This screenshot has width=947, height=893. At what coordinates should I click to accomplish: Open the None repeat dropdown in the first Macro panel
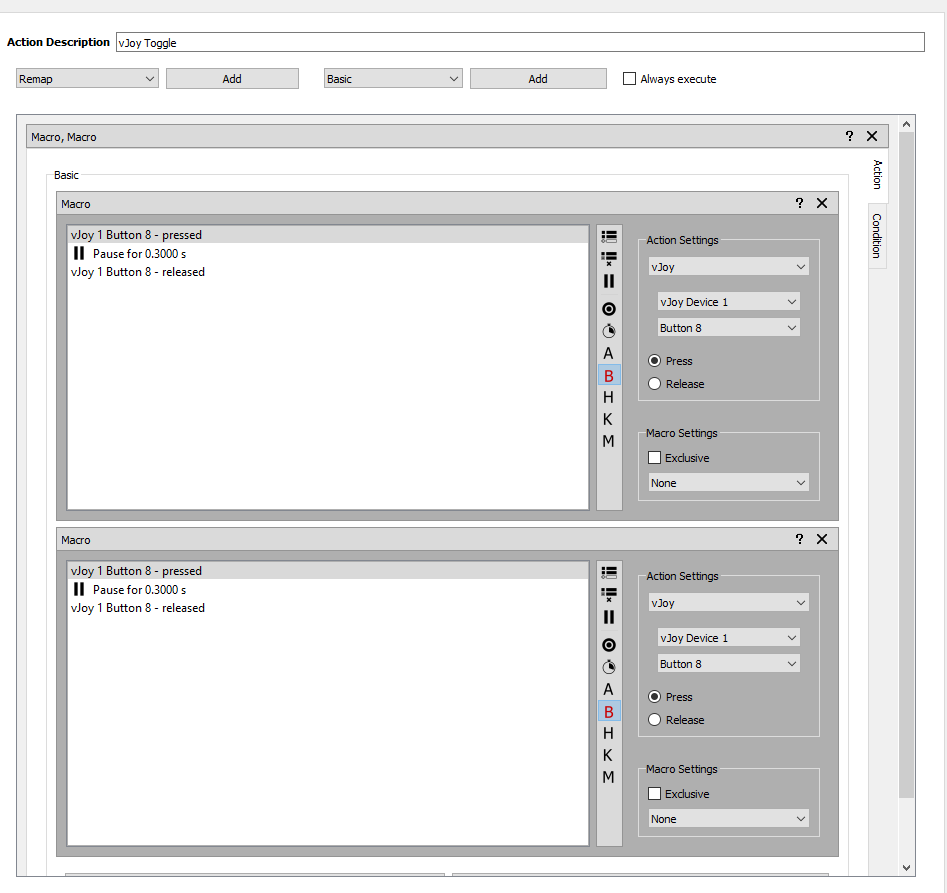click(x=728, y=482)
